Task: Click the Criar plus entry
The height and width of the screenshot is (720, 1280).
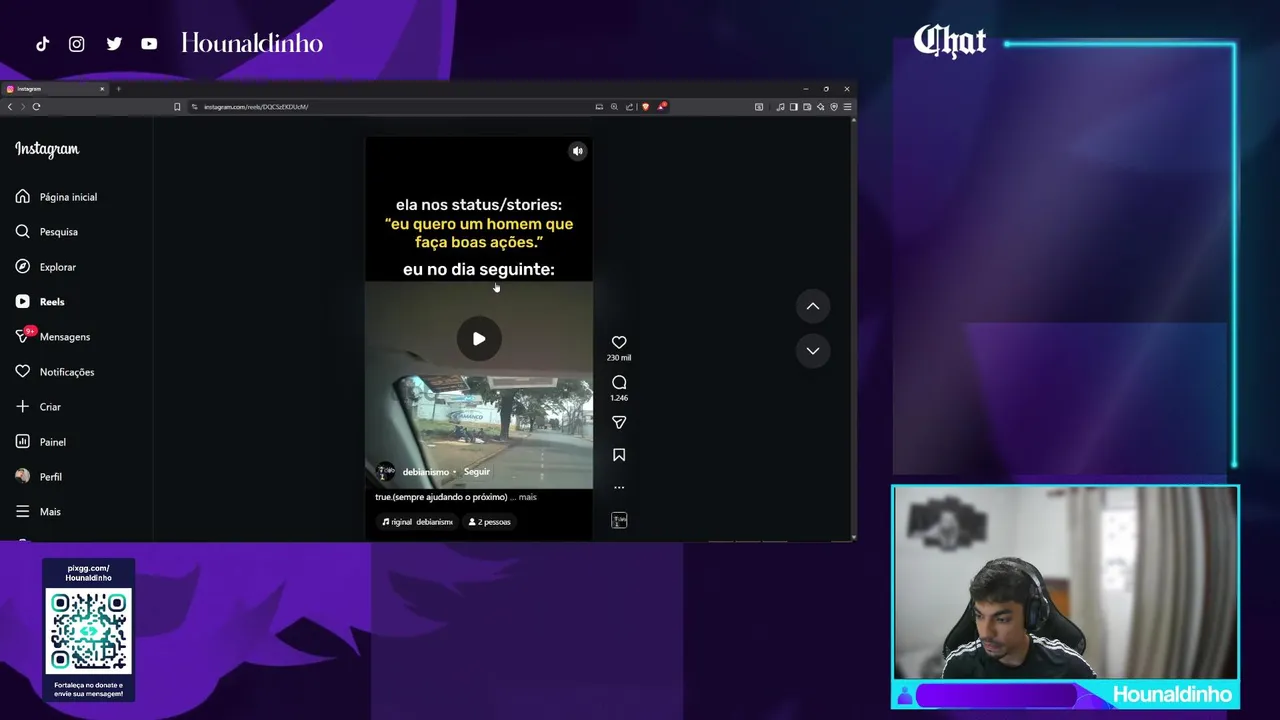Action: click(x=38, y=407)
